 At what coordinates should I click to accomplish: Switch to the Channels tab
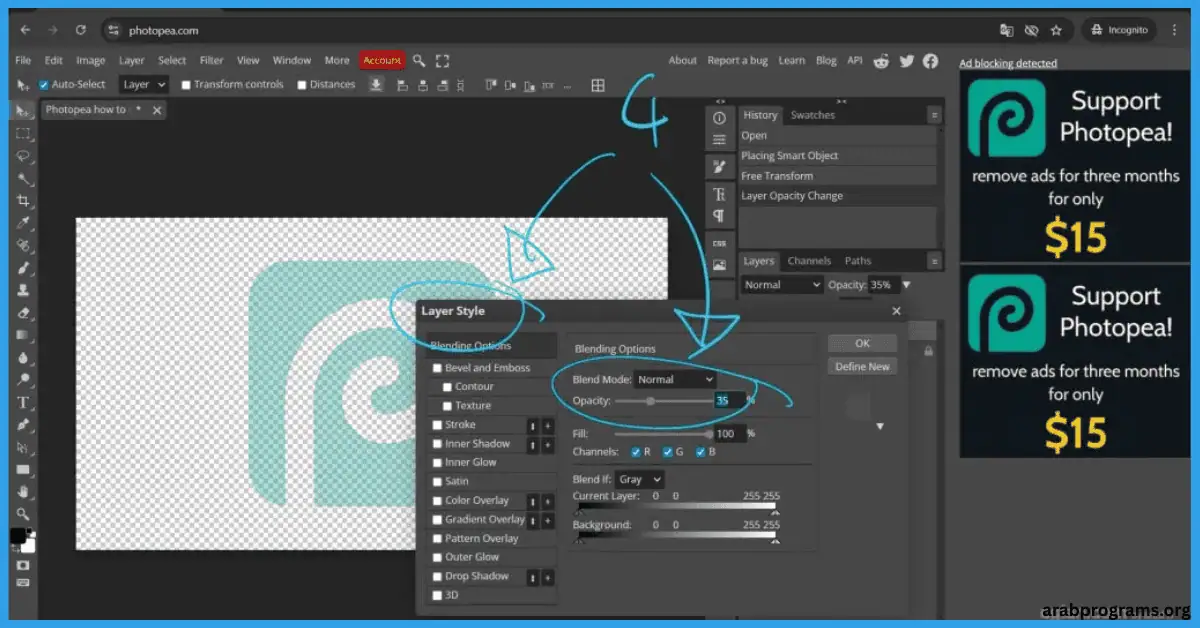click(x=809, y=261)
